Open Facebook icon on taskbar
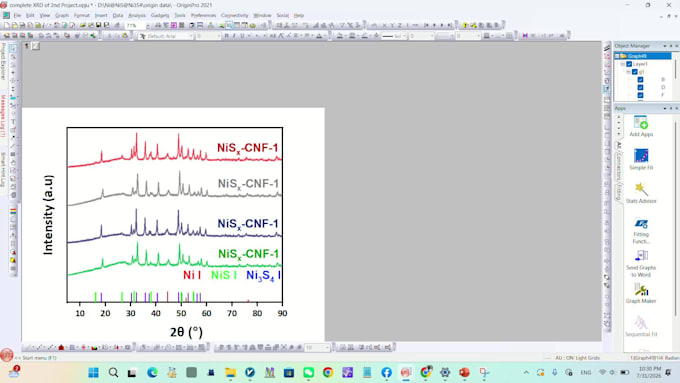This screenshot has width=680, height=383. [x=386, y=373]
